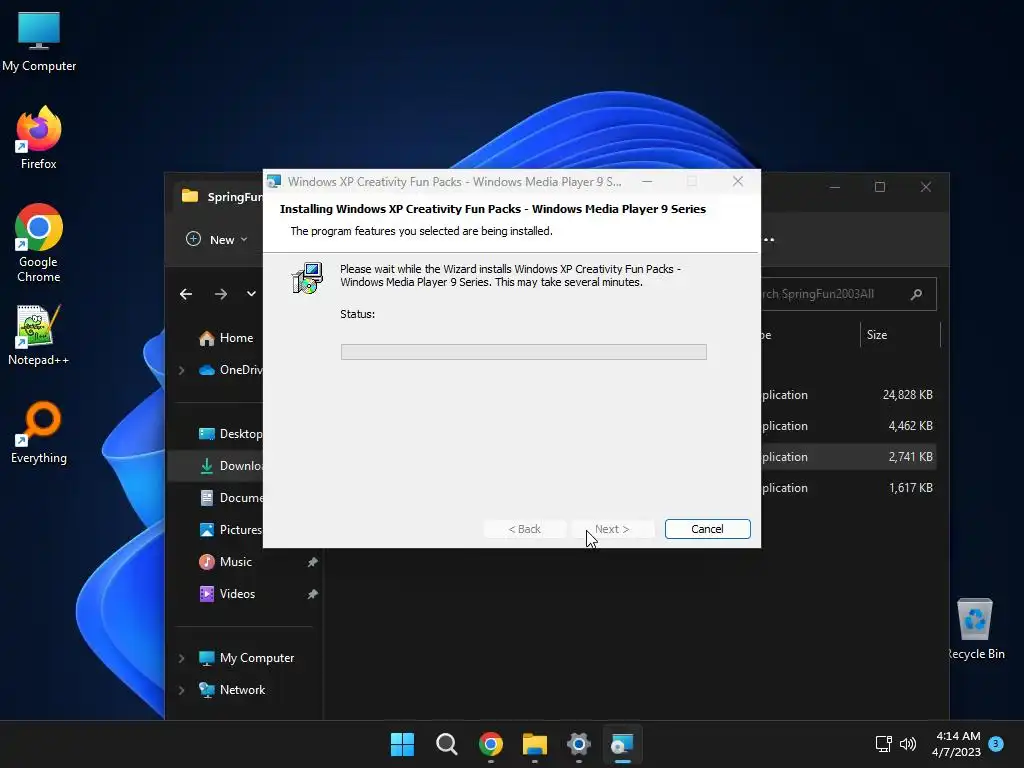Viewport: 1024px width, 768px height.
Task: Click the network icon in system tray
Action: point(884,743)
